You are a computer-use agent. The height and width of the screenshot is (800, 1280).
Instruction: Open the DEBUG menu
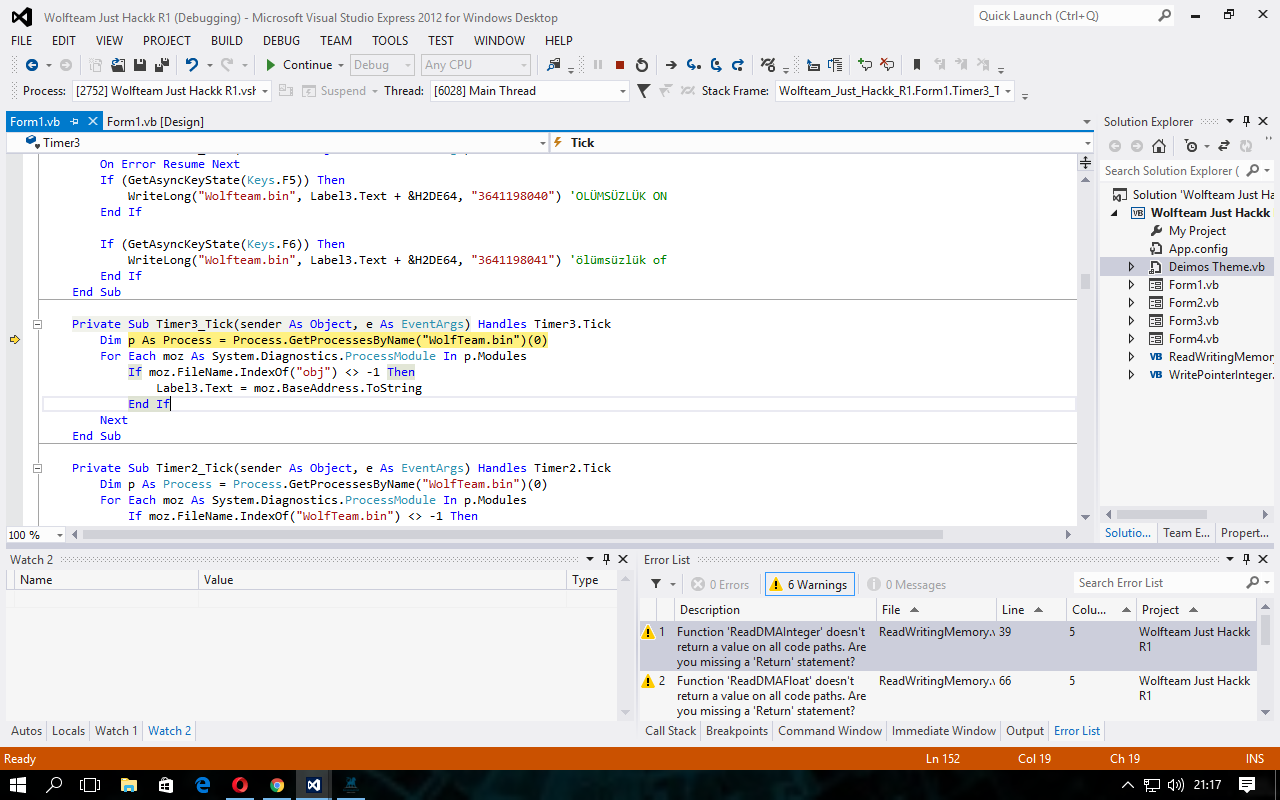[281, 41]
